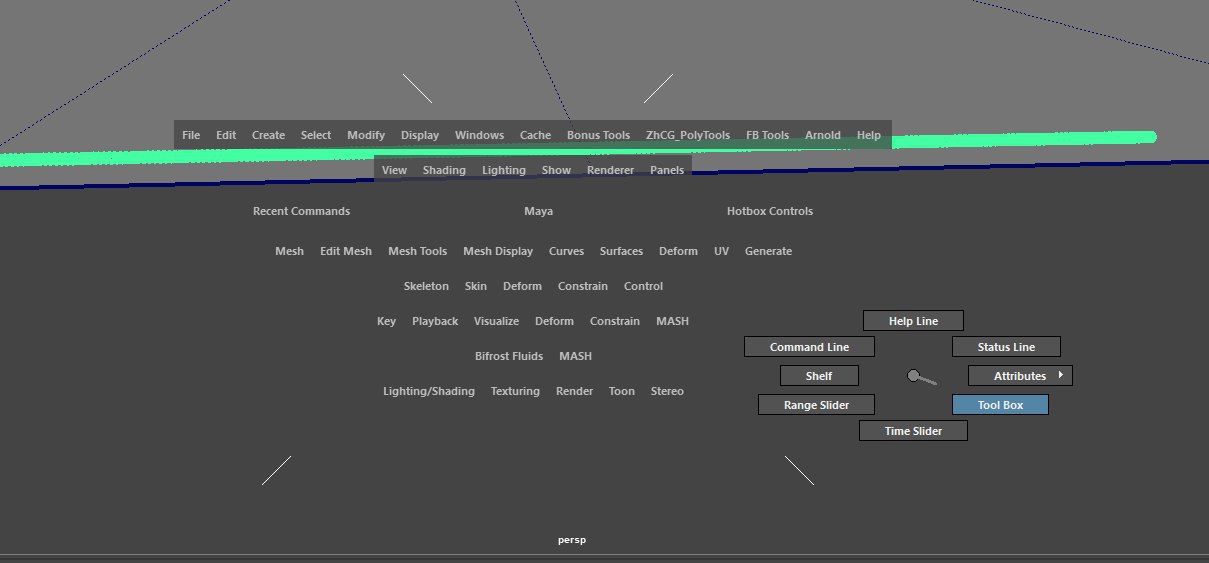Image resolution: width=1209 pixels, height=563 pixels.
Task: Open Deform in the modeling row
Action: coord(678,251)
